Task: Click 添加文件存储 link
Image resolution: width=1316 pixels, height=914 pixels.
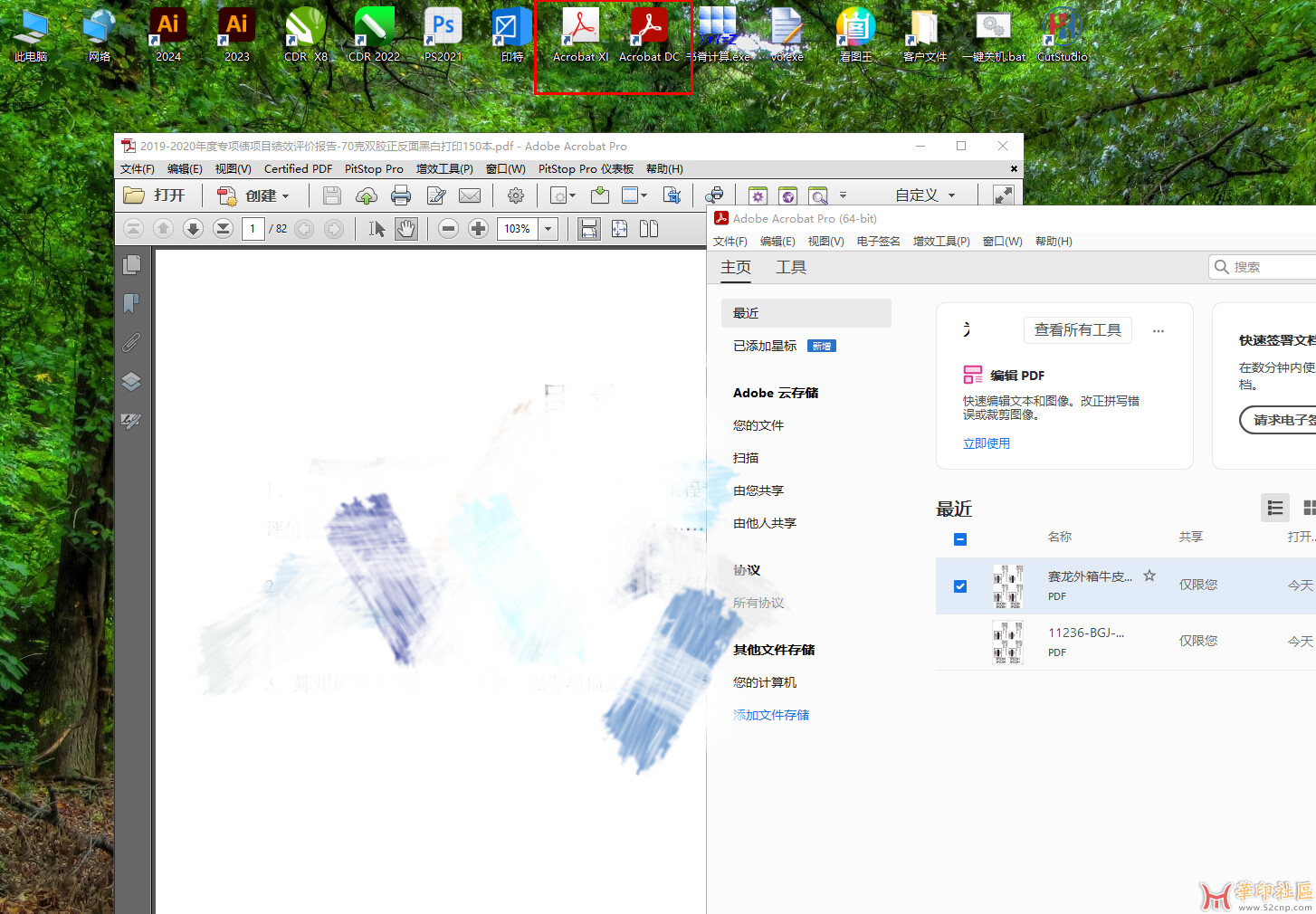Action: pos(771,715)
